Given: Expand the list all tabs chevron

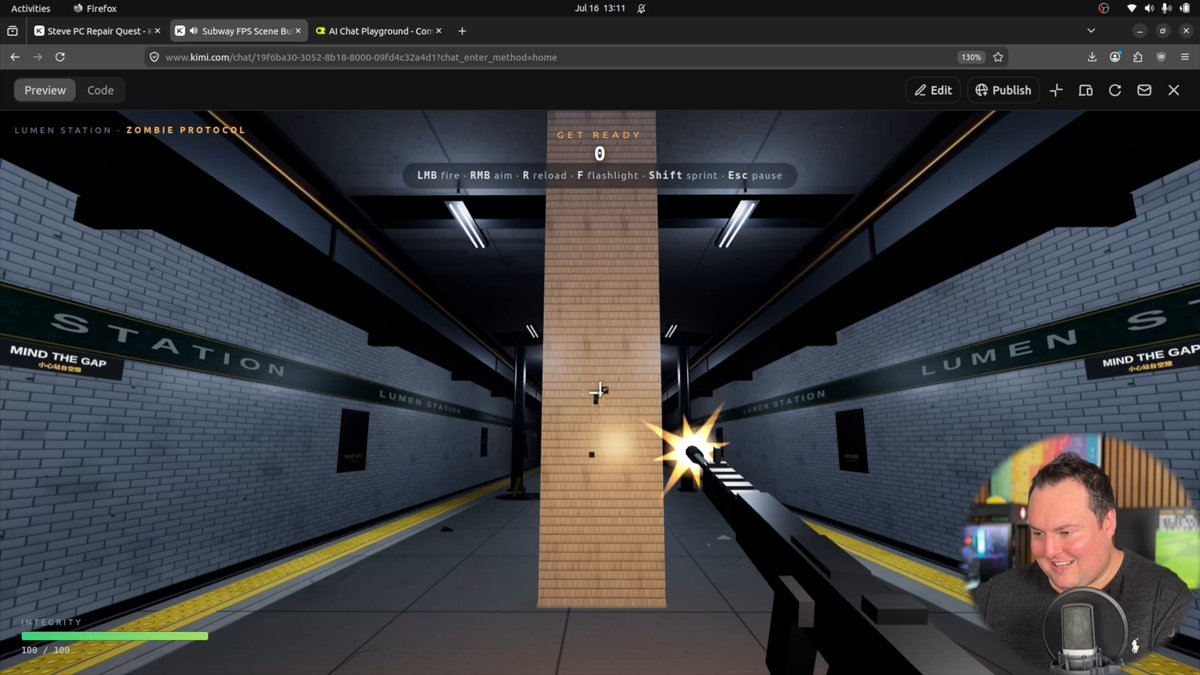Looking at the screenshot, I should tap(1091, 31).
